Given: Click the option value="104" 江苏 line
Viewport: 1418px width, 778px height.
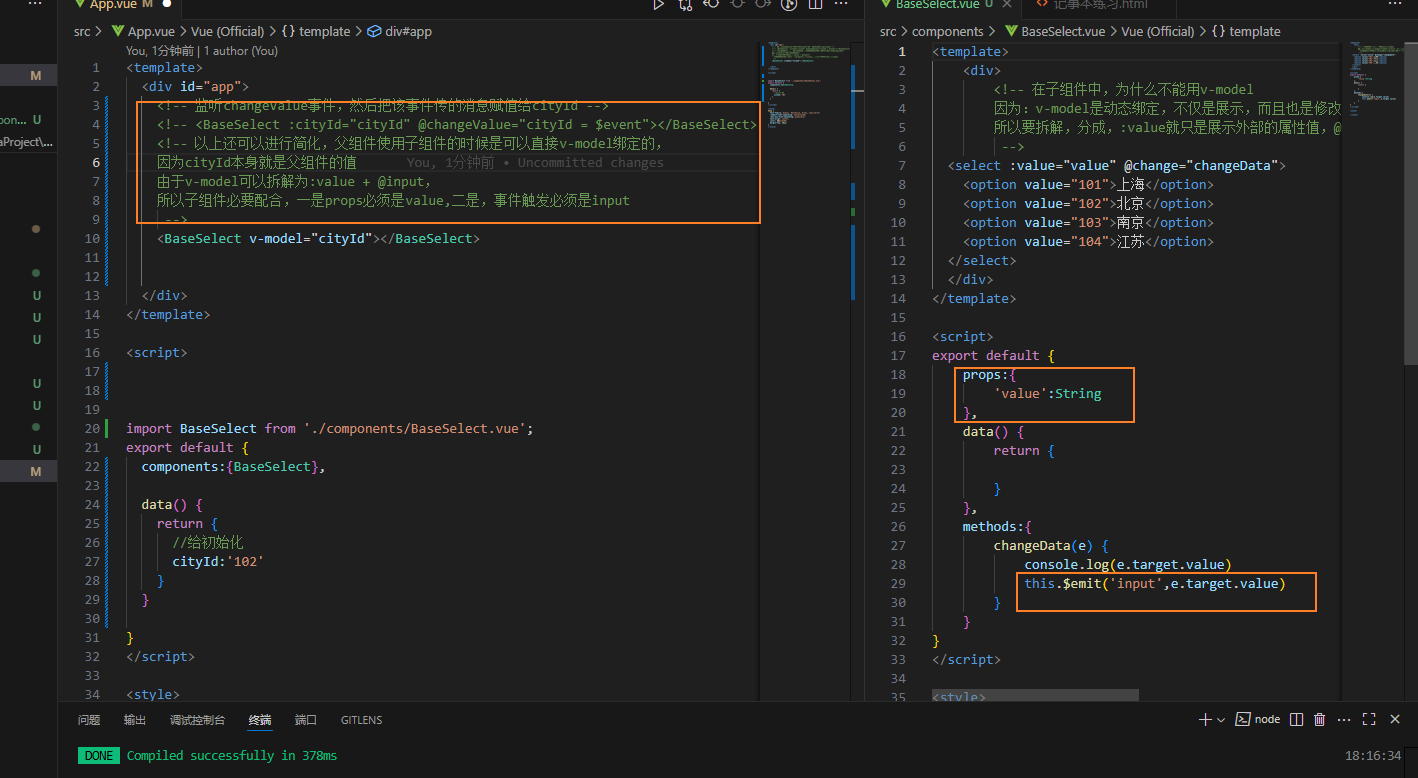Looking at the screenshot, I should 1088,241.
